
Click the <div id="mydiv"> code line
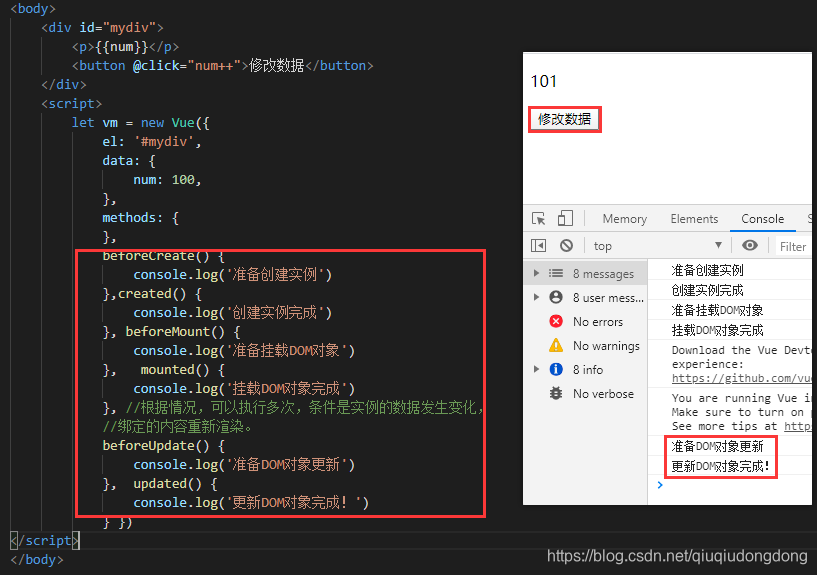pyautogui.click(x=102, y=28)
